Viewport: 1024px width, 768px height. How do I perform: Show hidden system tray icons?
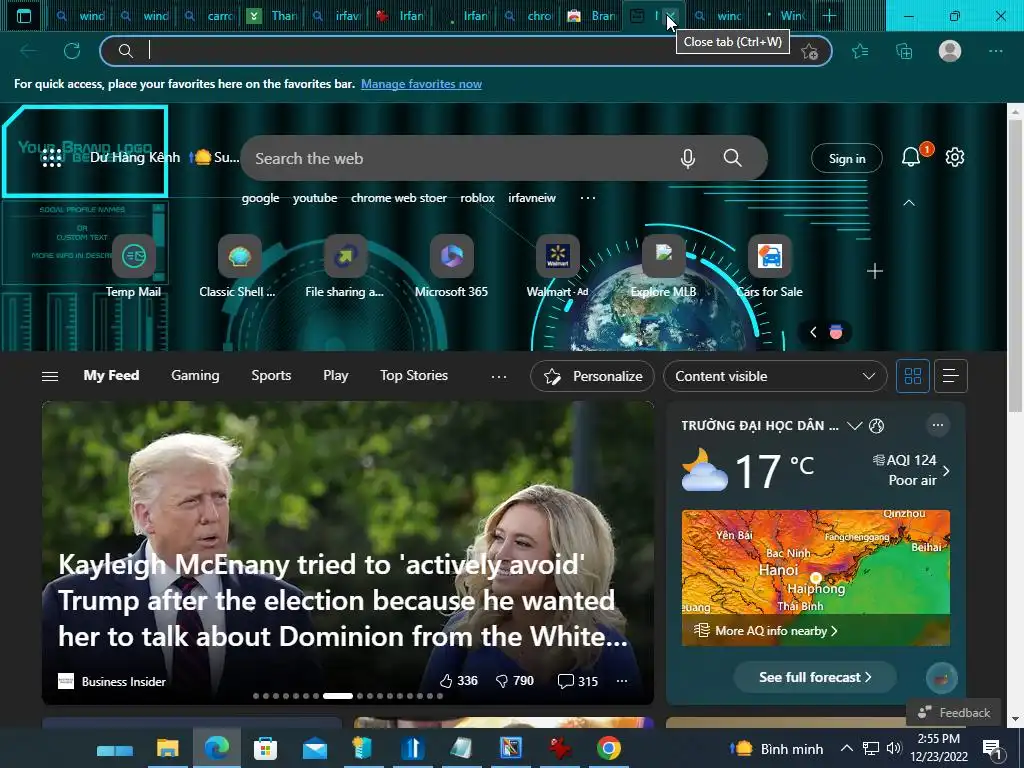846,748
